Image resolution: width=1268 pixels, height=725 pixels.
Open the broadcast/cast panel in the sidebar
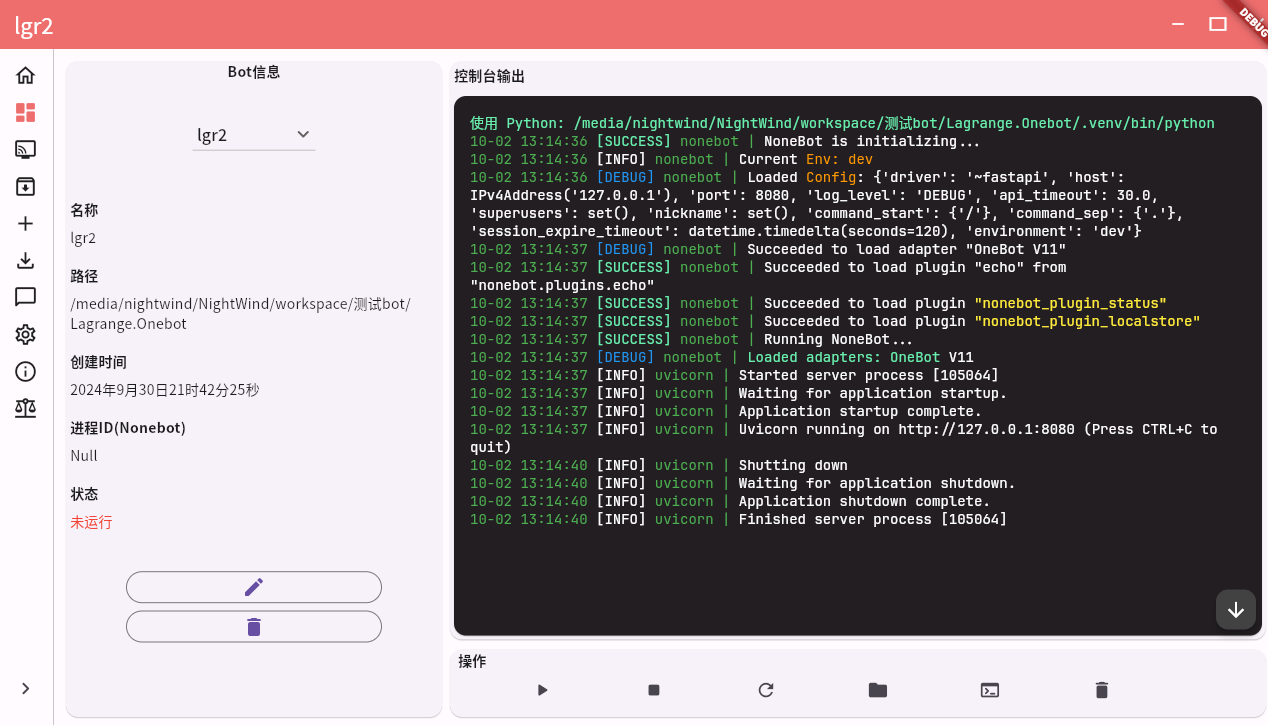pyautogui.click(x=25, y=149)
